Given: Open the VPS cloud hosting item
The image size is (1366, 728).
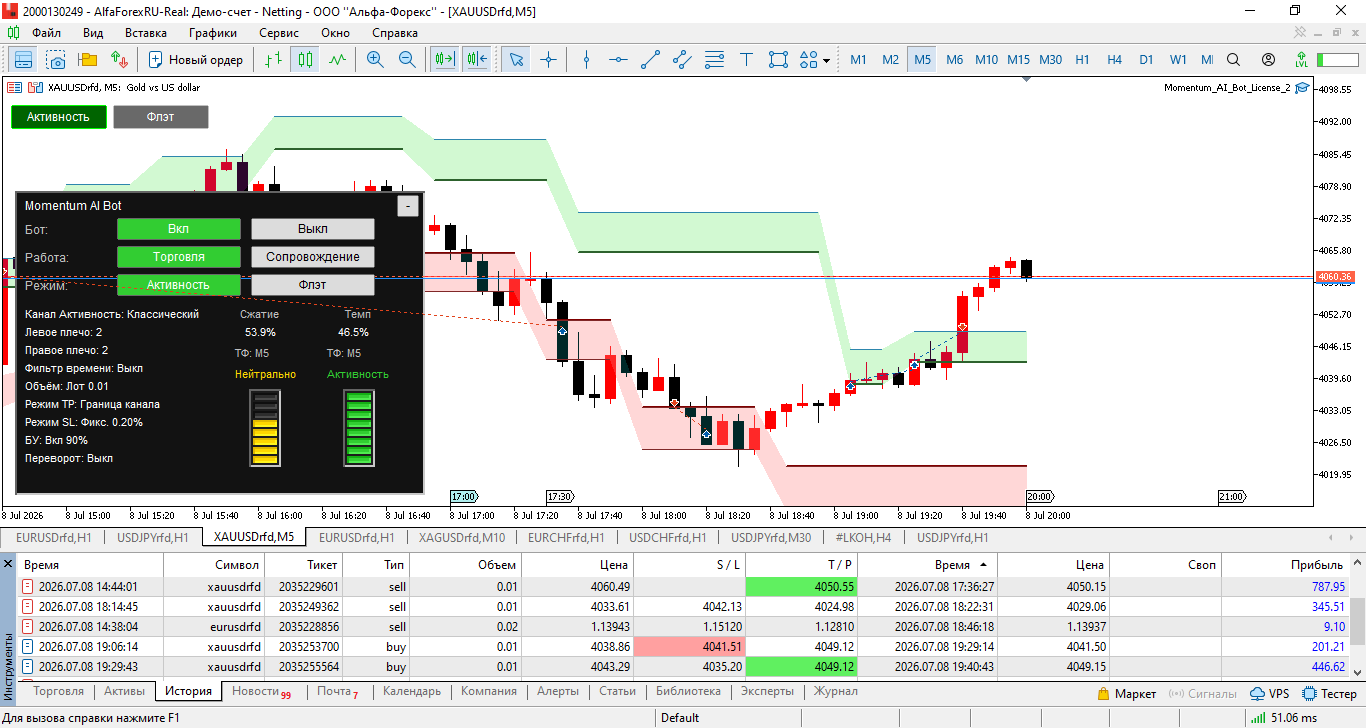Looking at the screenshot, I should 1270,693.
